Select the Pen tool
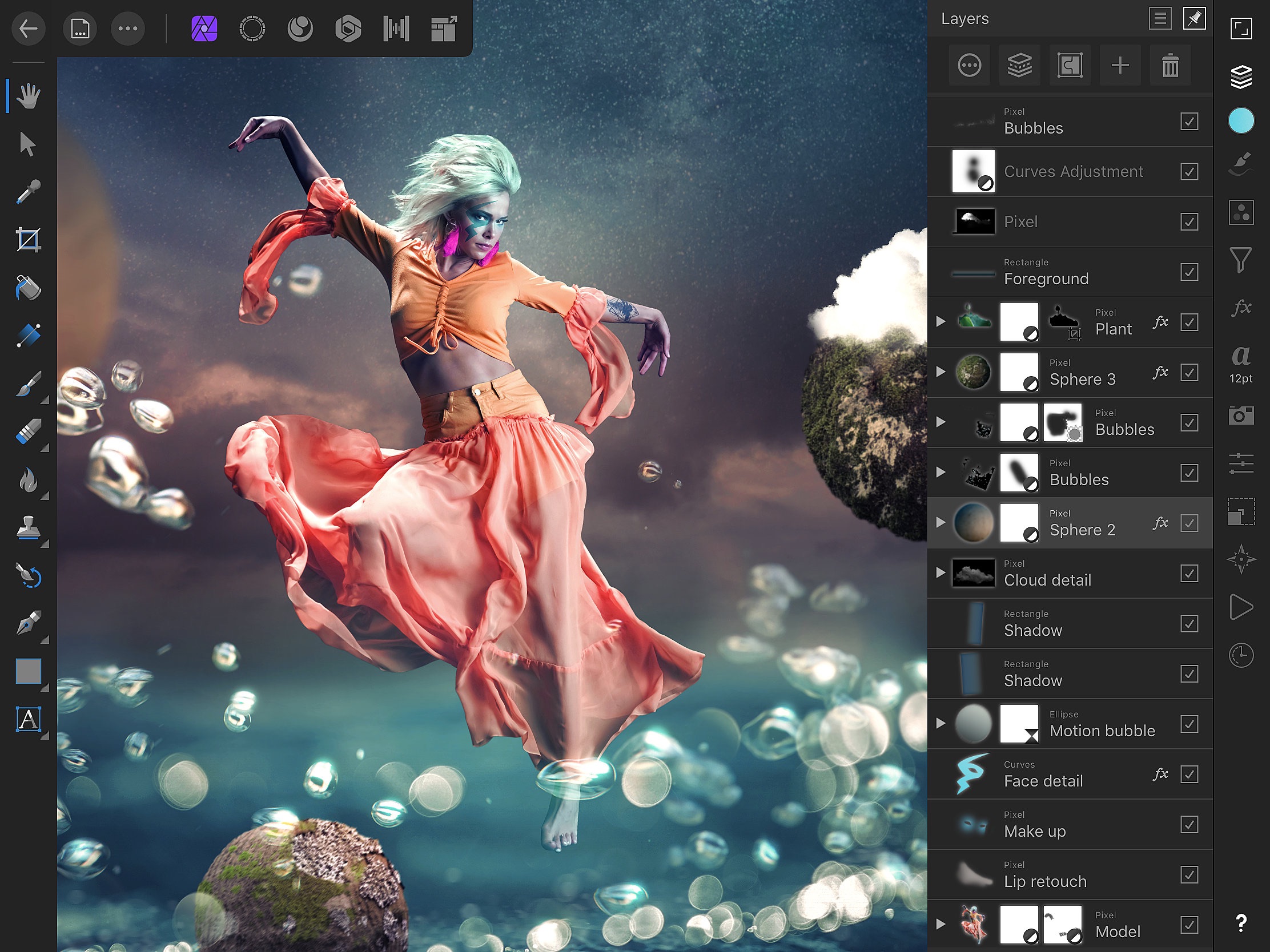Viewport: 1270px width, 952px height. pos(28,624)
